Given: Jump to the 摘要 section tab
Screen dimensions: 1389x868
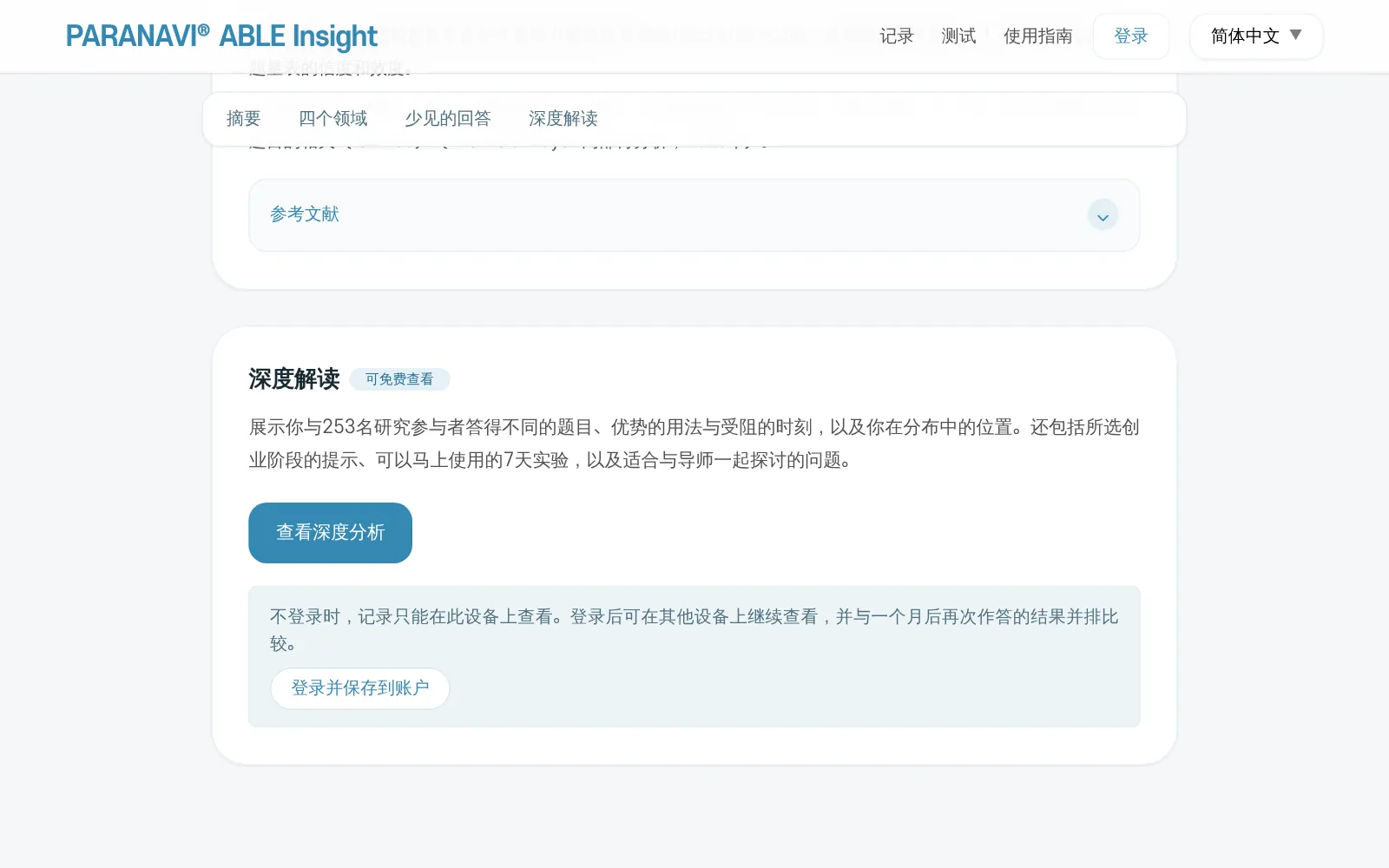Looking at the screenshot, I should coord(243,119).
